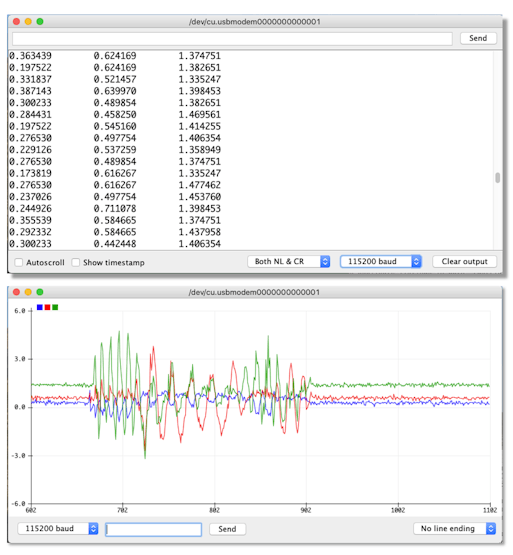513x555 pixels.
Task: Click Send in the Serial Monitor window
Action: pos(478,38)
